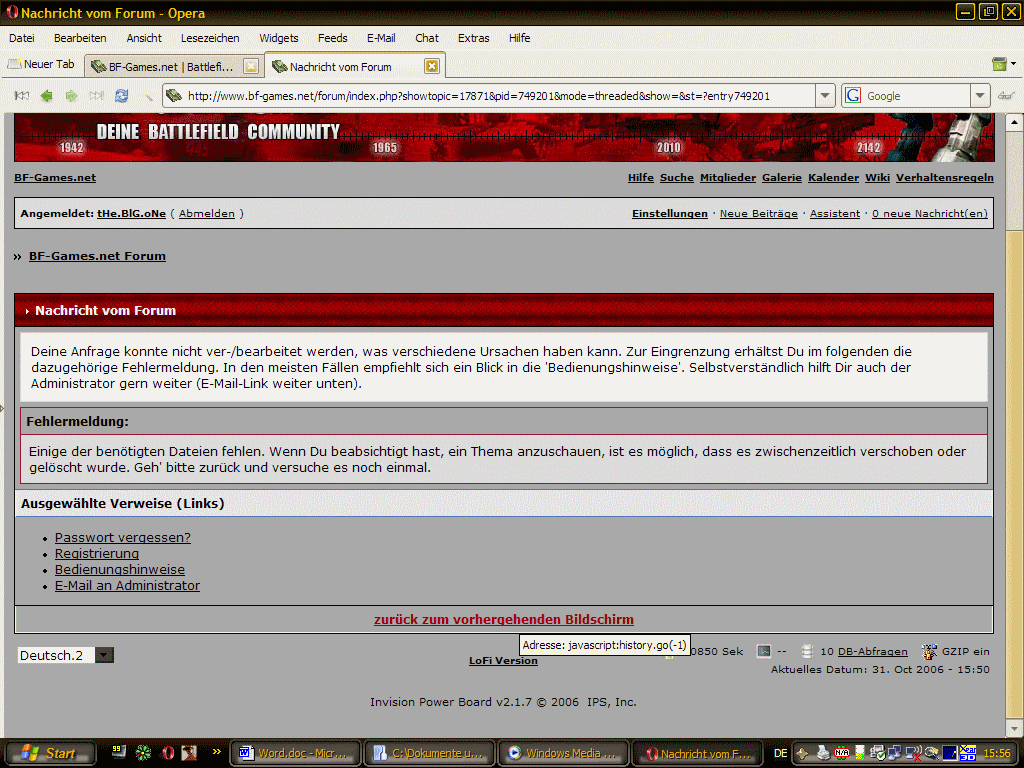This screenshot has height=768, width=1024.
Task: Click the wand icon left of the address bar
Action: 148,96
